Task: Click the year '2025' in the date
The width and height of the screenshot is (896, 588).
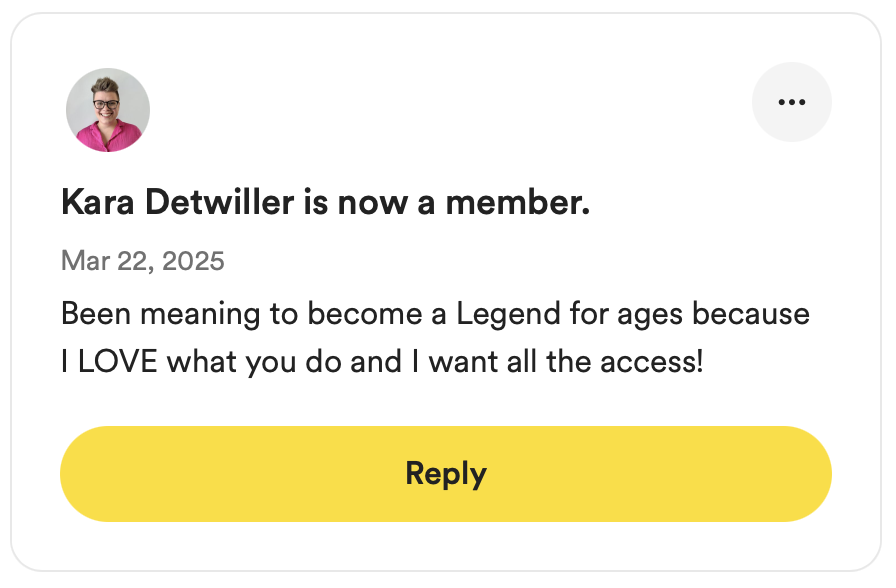Action: click(x=193, y=261)
